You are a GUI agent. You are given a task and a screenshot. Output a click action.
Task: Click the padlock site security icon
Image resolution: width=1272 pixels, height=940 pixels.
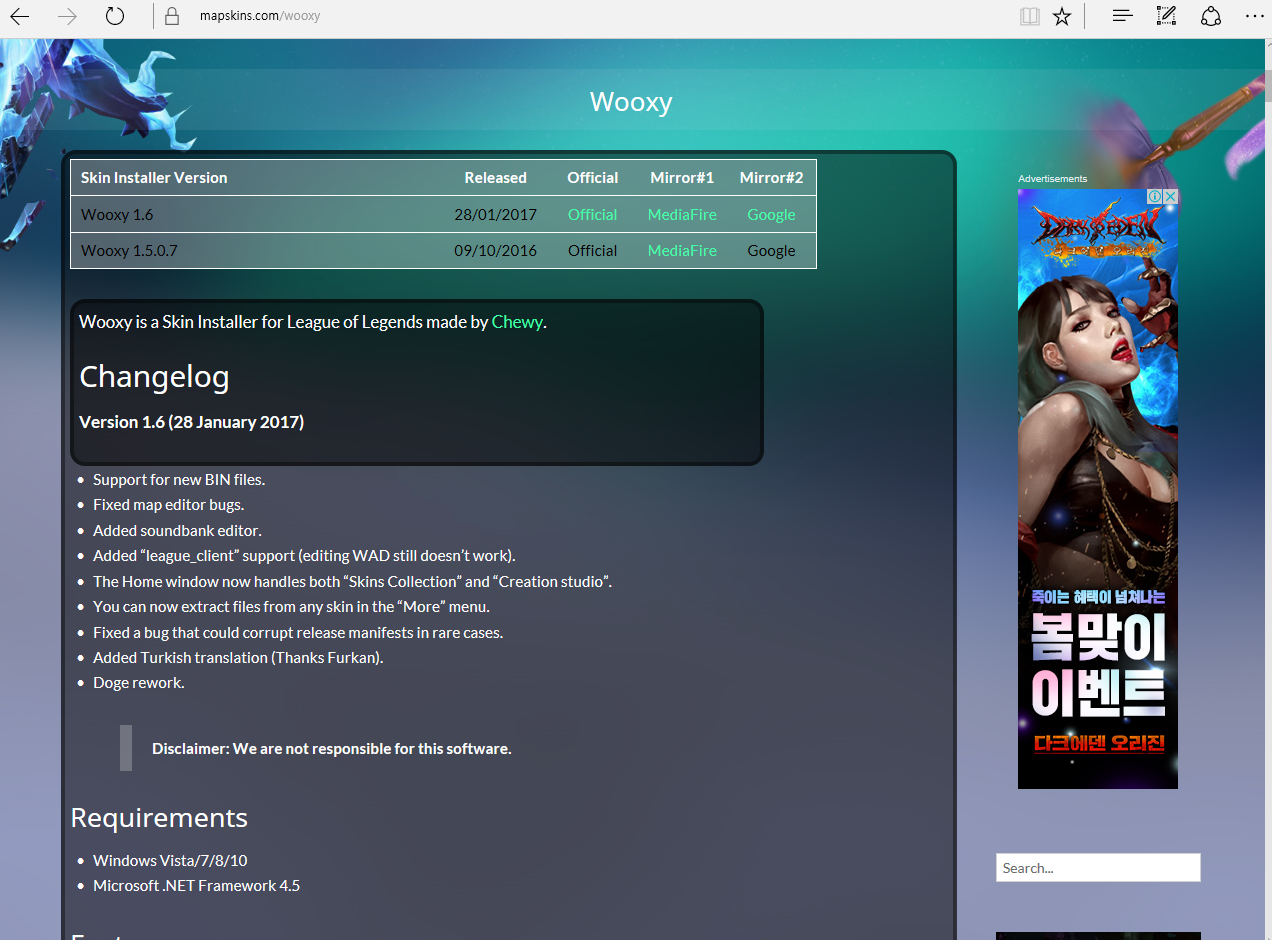point(172,16)
